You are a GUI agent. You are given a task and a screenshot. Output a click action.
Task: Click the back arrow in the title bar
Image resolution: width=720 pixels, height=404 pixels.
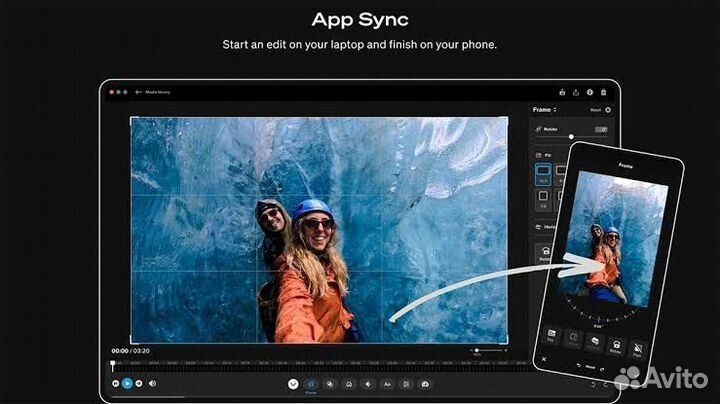click(138, 92)
